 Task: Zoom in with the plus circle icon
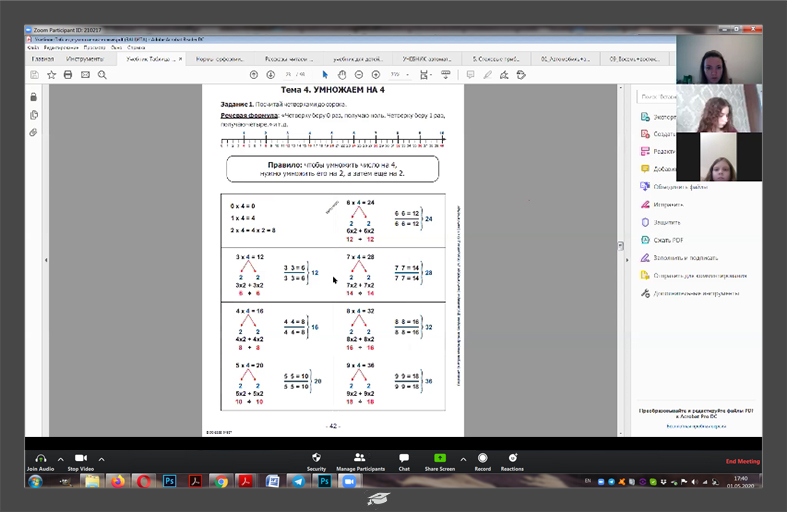click(x=375, y=75)
